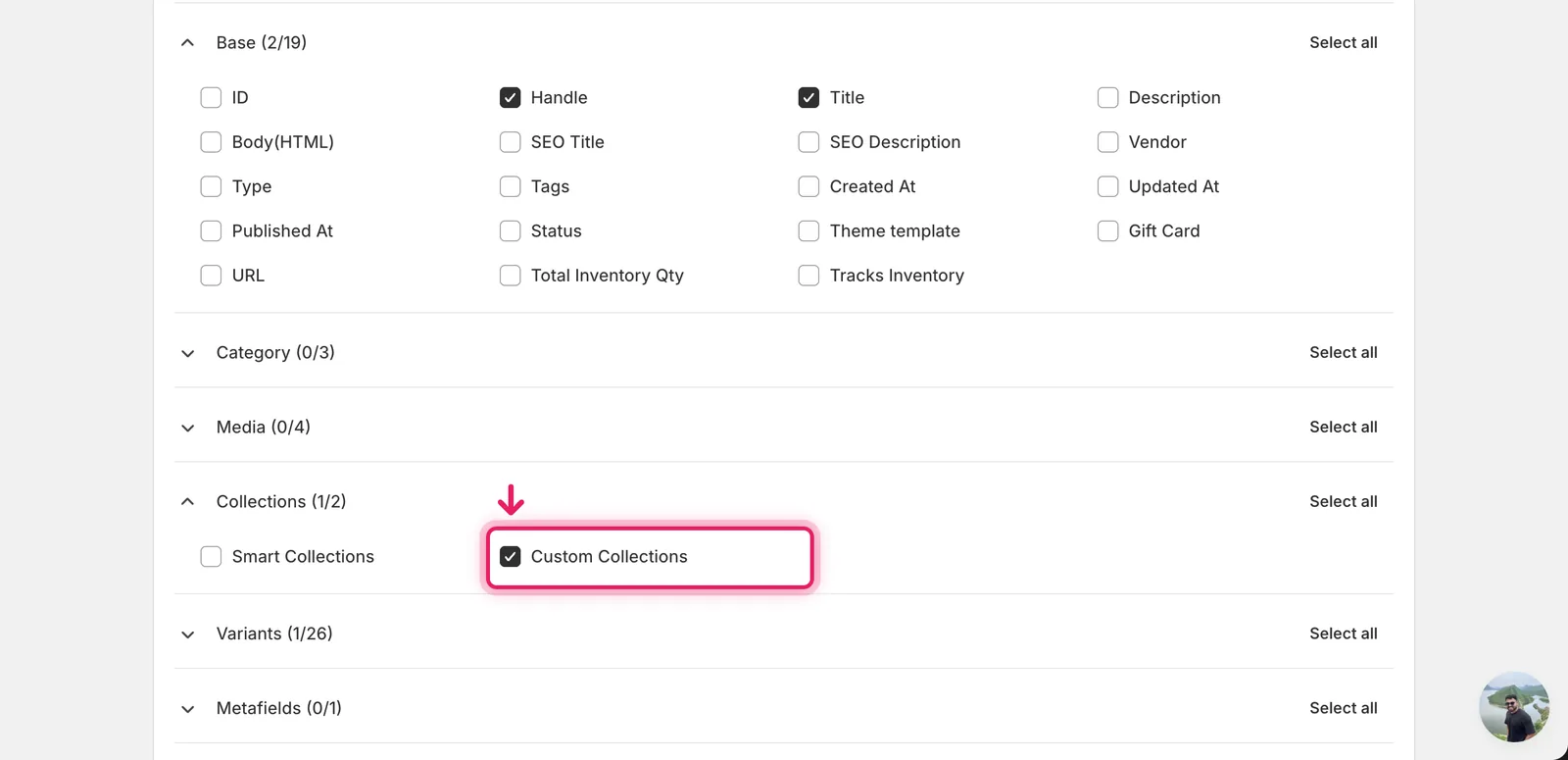Expand the Variants section chevron

coord(188,634)
